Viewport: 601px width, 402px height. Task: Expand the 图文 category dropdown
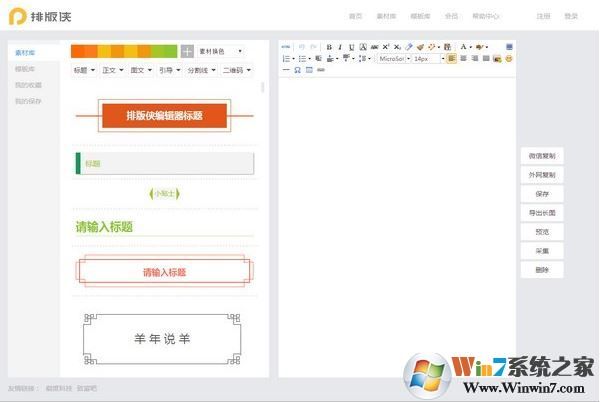[x=141, y=70]
